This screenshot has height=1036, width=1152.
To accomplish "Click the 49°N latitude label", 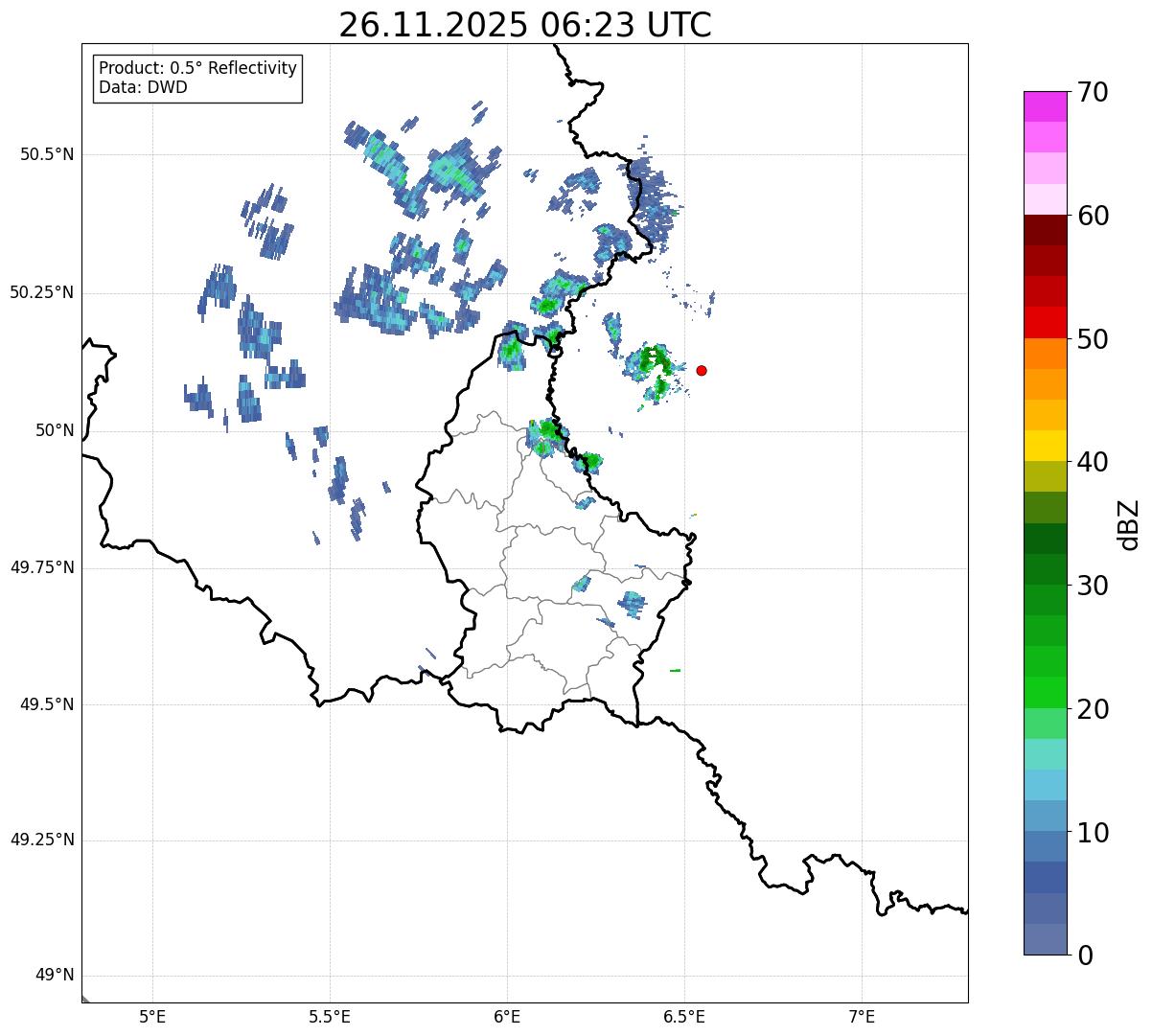I will [x=56, y=975].
